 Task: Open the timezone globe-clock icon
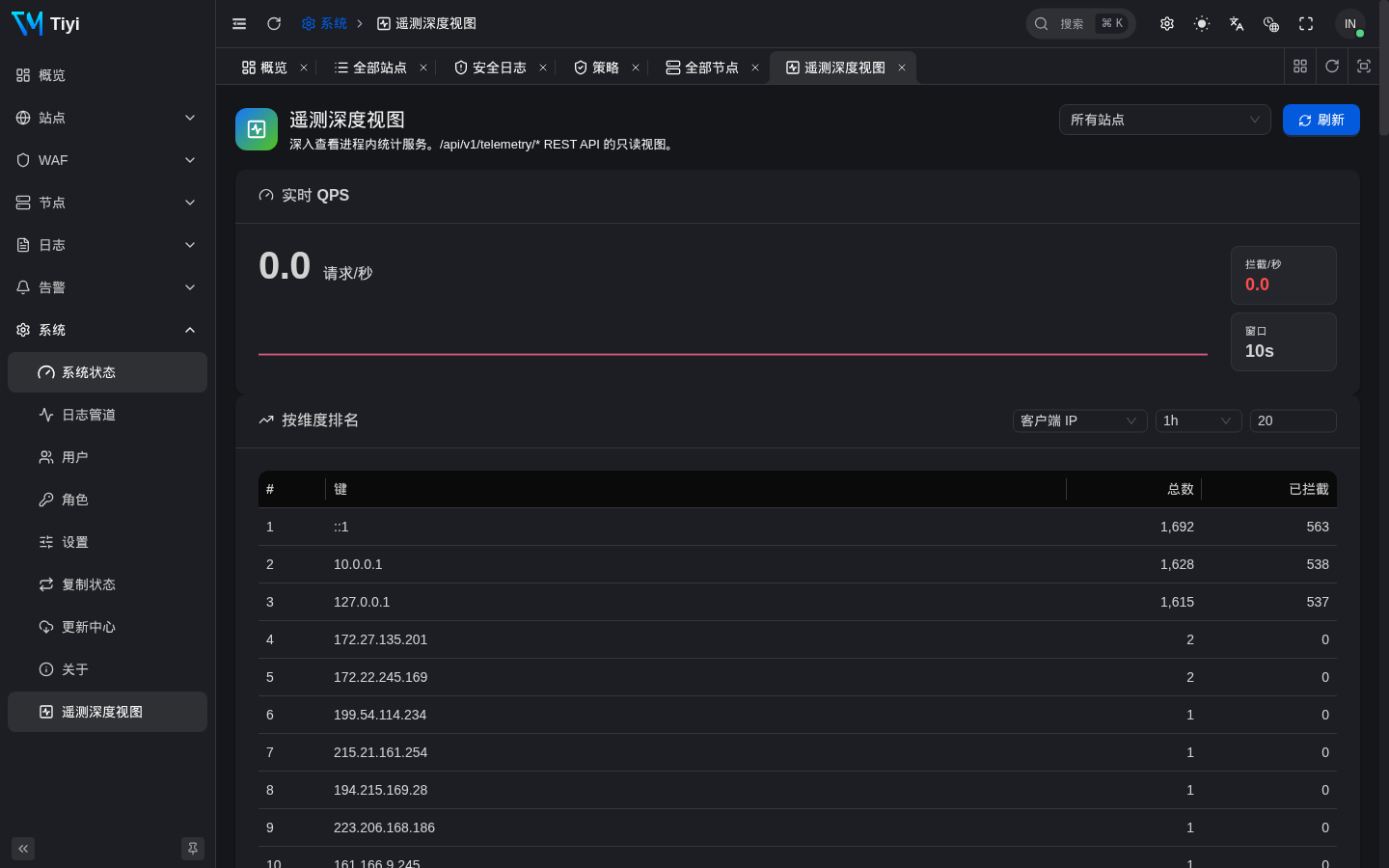pos(1271,23)
